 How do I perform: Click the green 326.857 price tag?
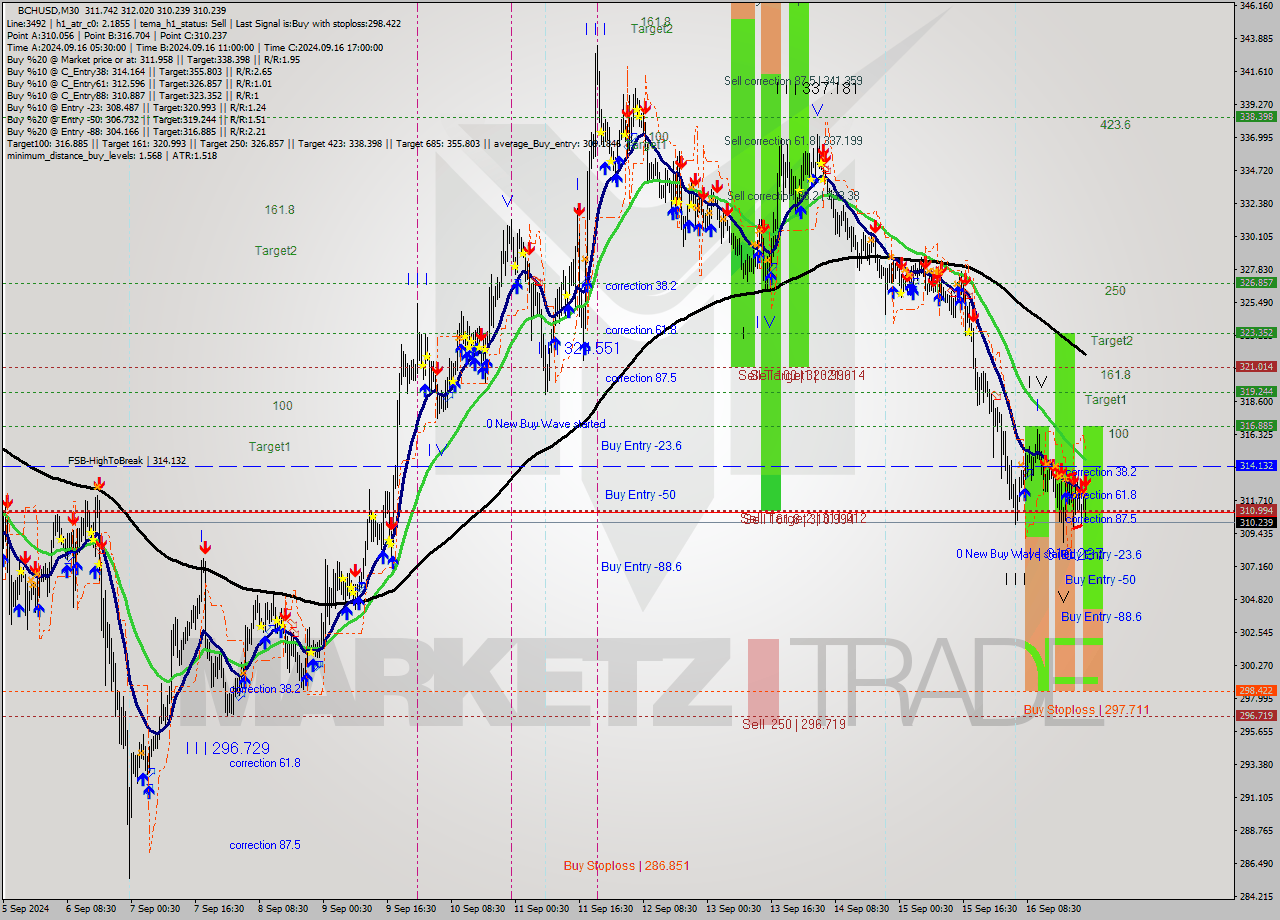pos(1255,283)
